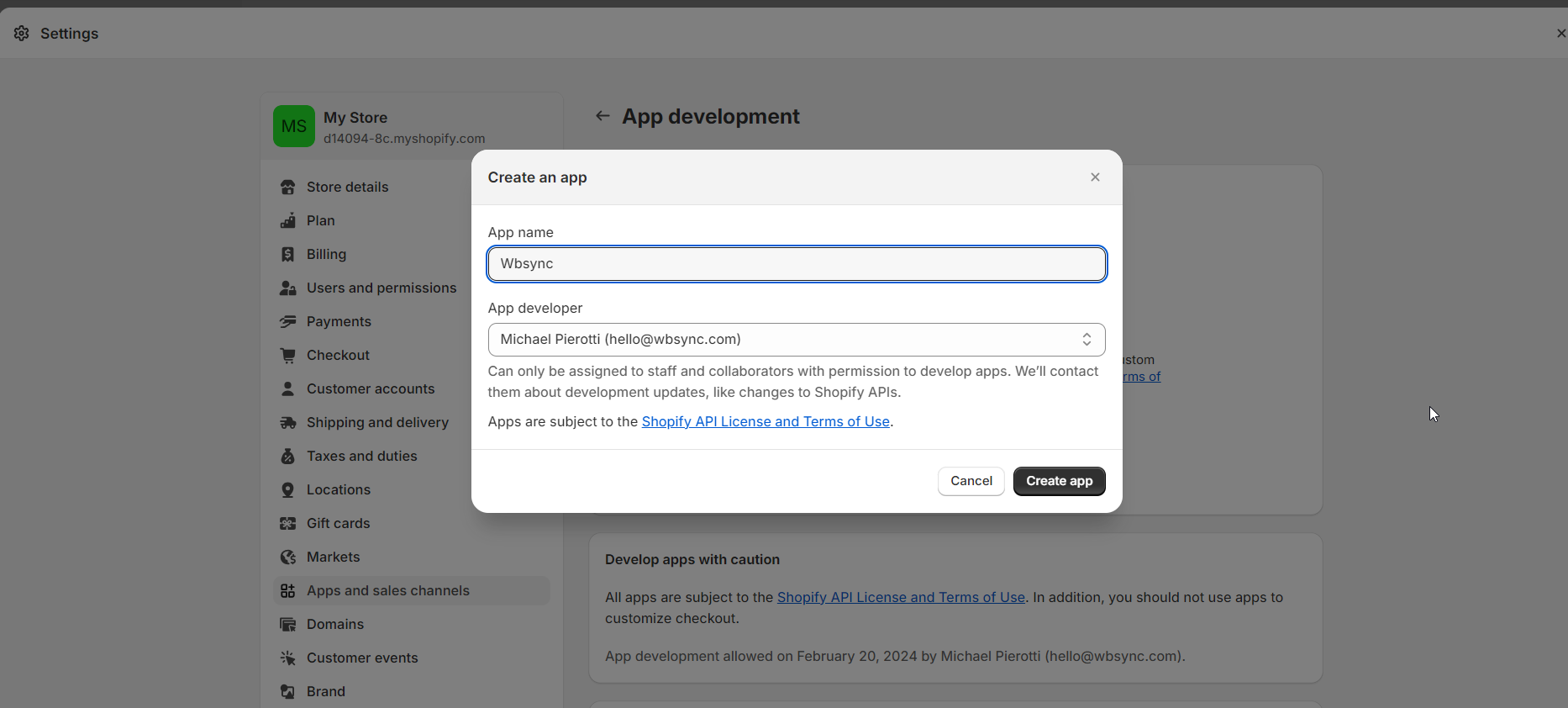Click the Markets globe icon
The height and width of the screenshot is (708, 1568).
(x=288, y=557)
